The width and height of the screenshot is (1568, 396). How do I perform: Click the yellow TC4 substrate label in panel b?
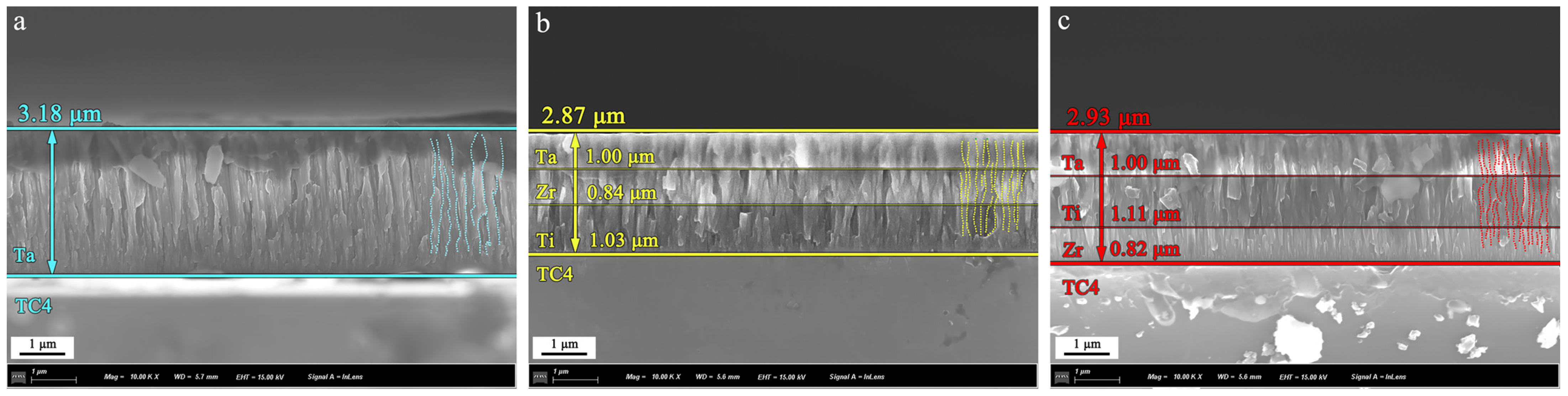(x=555, y=274)
